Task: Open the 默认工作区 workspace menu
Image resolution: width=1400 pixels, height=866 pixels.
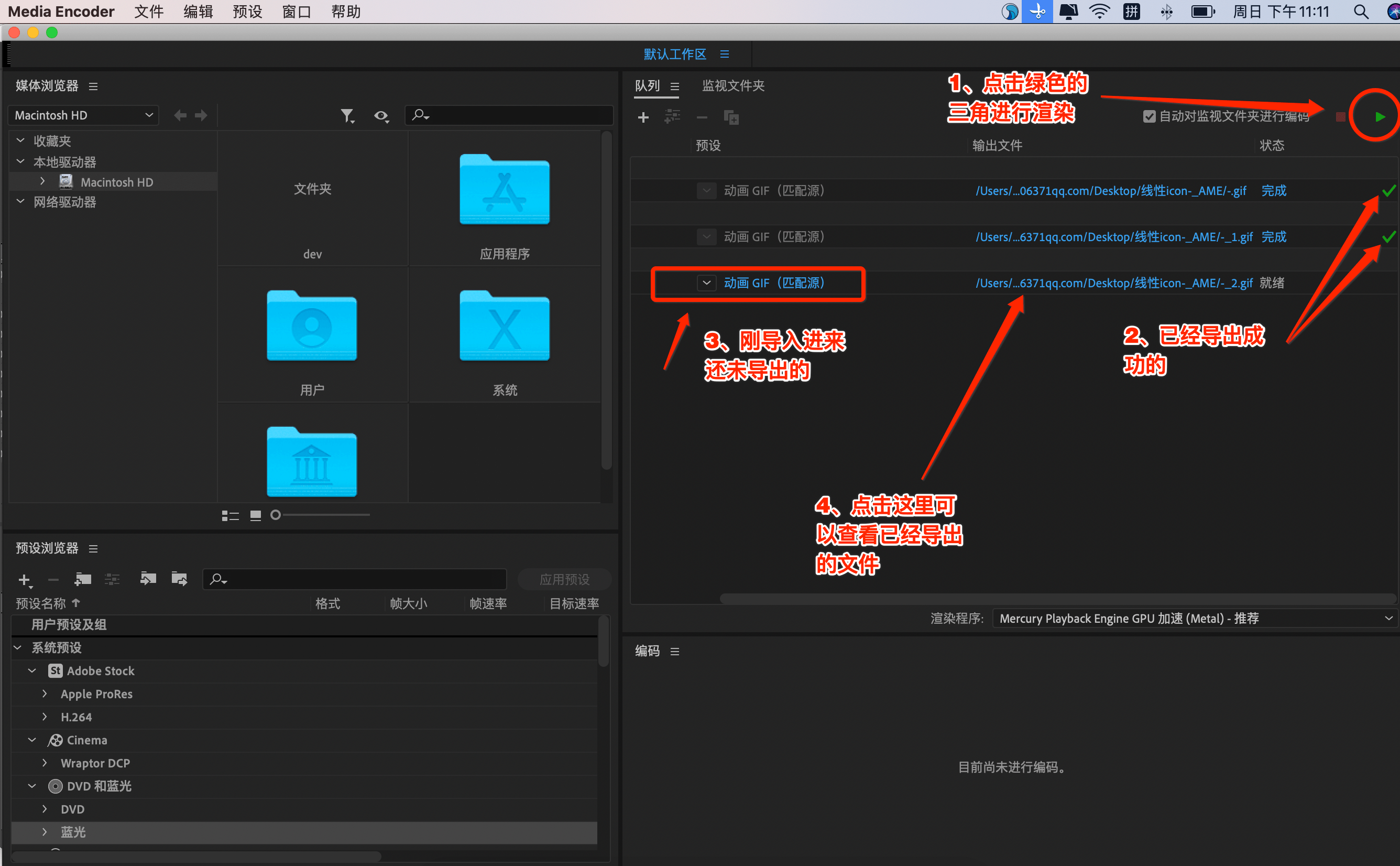Action: [725, 54]
